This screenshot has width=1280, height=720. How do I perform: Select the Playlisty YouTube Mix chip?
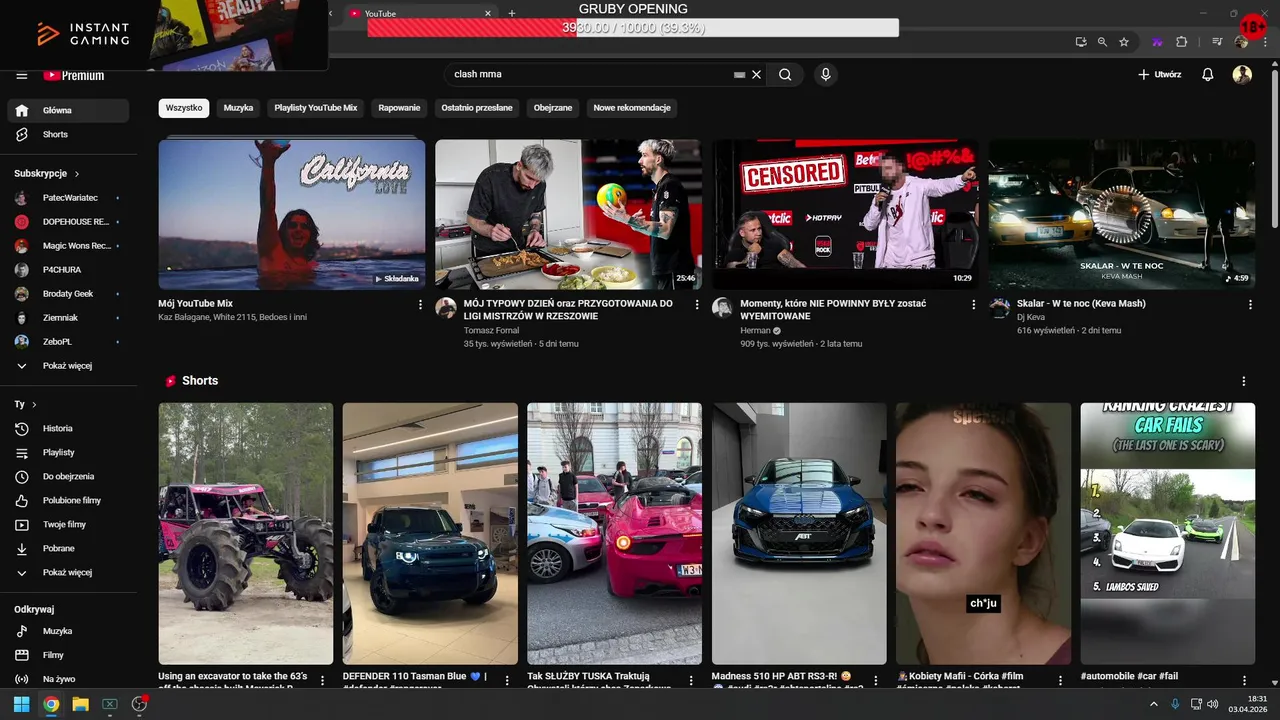tap(316, 107)
